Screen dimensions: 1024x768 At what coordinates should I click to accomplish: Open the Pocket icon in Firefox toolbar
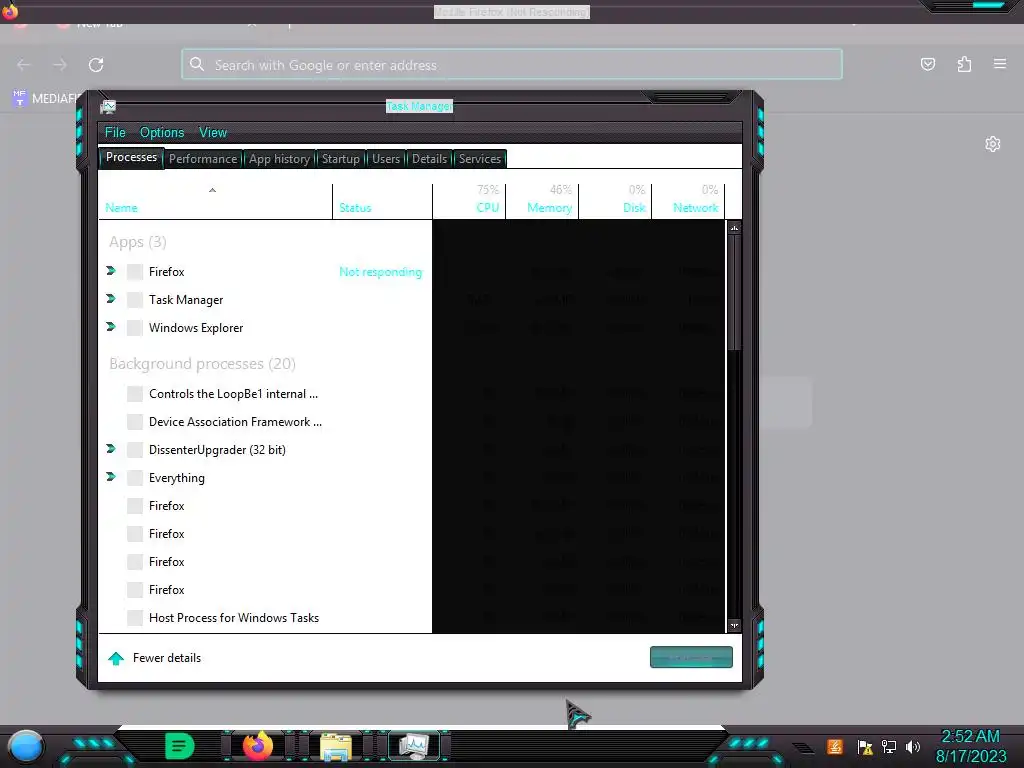tap(927, 64)
